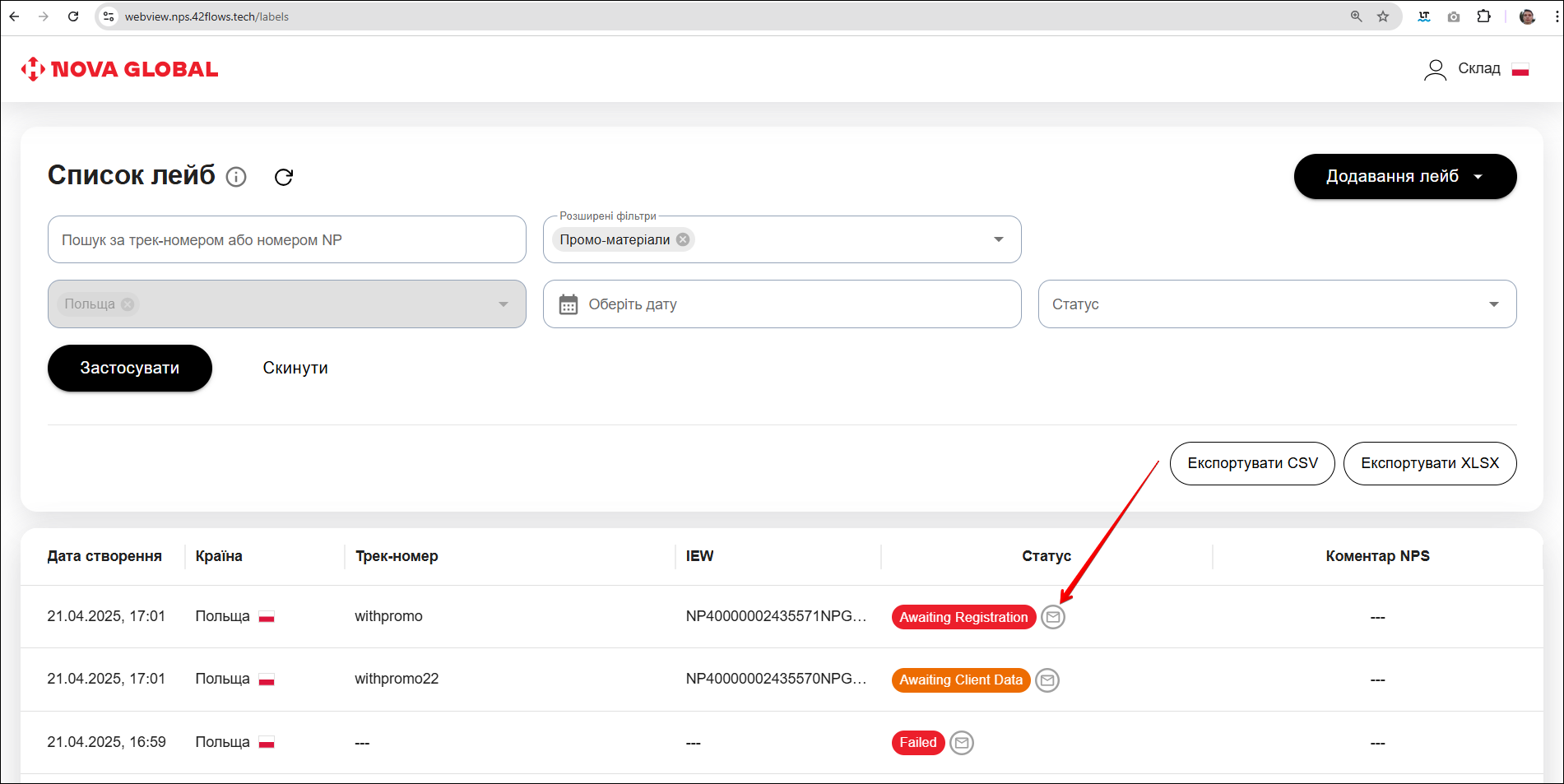Open the browser extensions puzzle icon
Image resolution: width=1564 pixels, height=784 pixels.
[x=1484, y=16]
